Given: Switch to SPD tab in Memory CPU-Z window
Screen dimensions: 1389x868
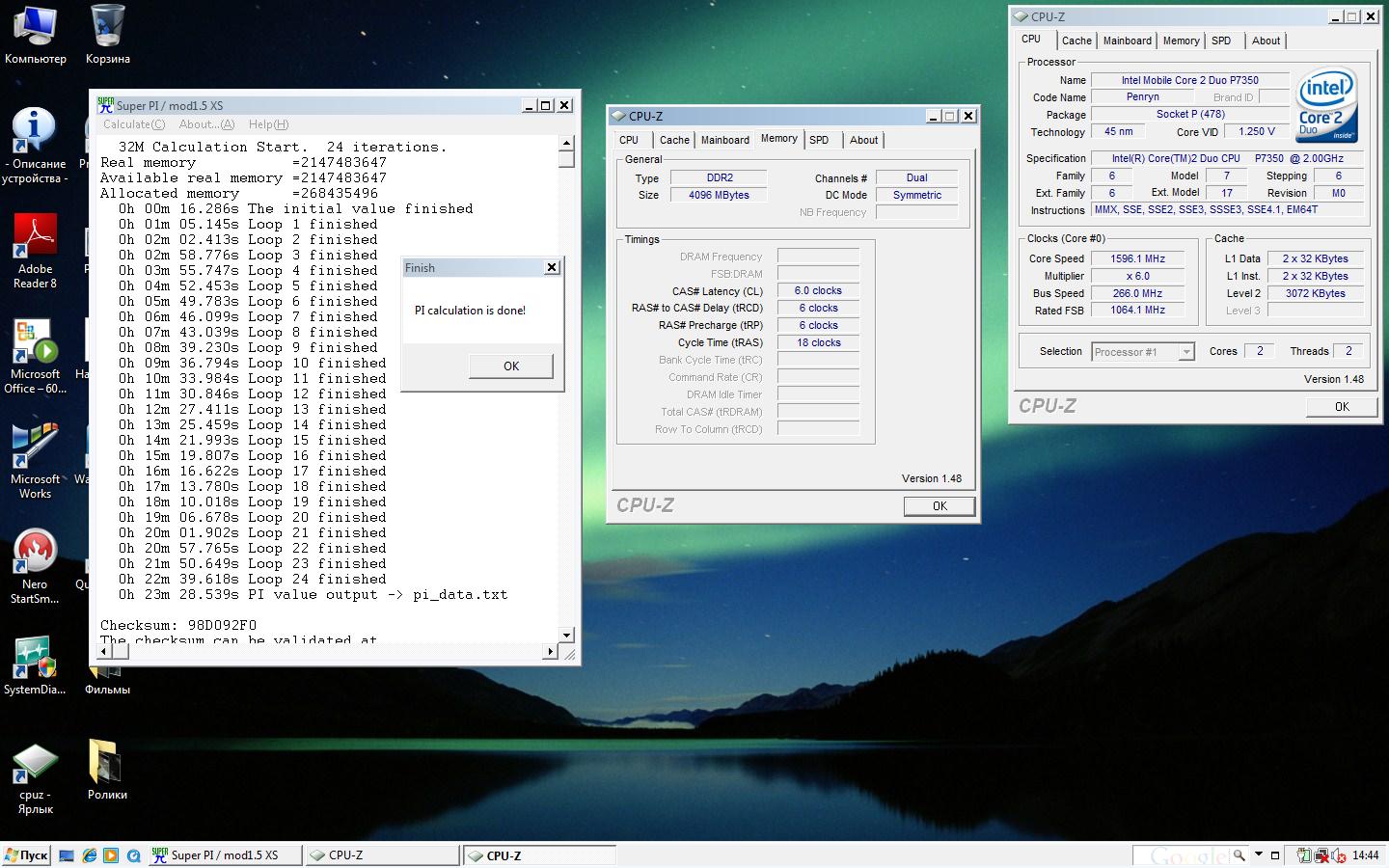Looking at the screenshot, I should [819, 140].
